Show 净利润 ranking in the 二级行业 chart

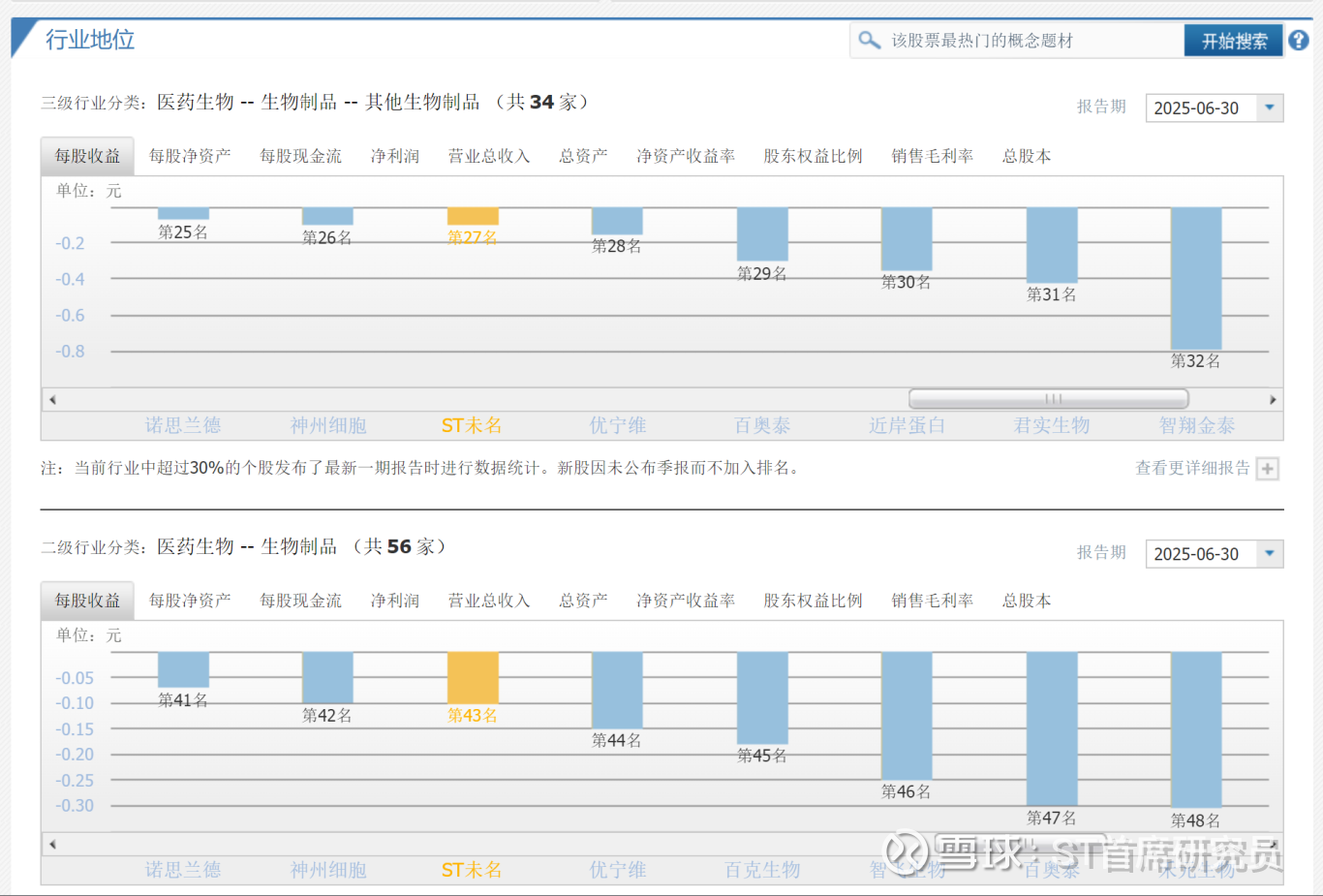[x=395, y=601]
